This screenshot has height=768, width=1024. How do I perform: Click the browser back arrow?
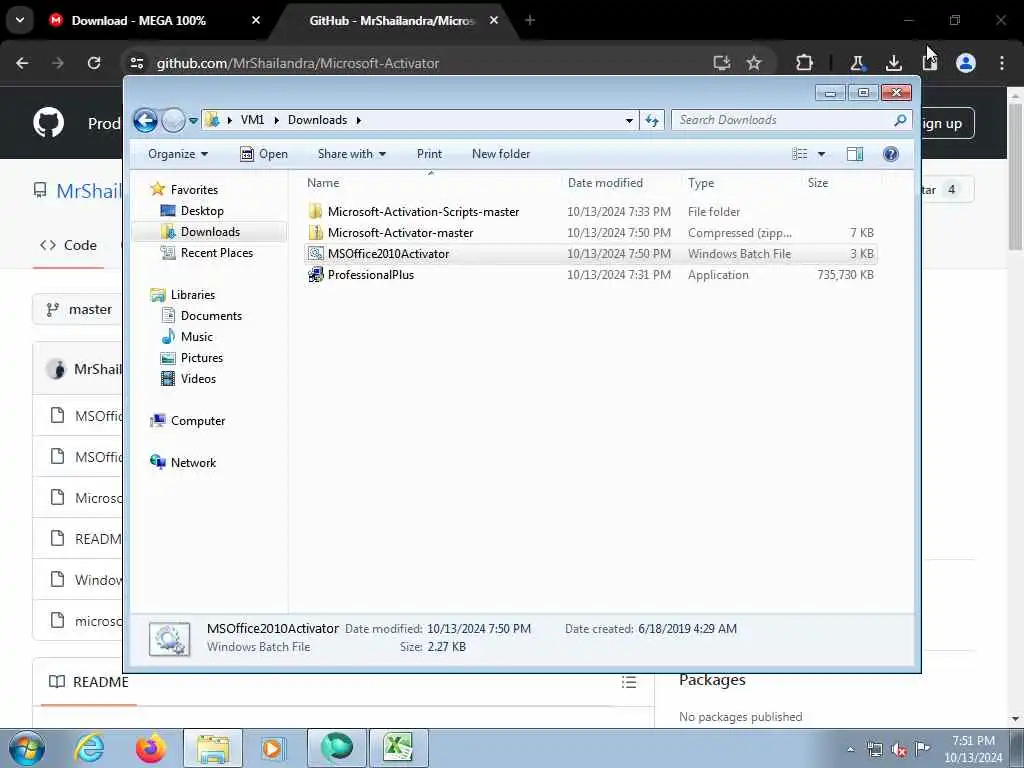point(22,63)
